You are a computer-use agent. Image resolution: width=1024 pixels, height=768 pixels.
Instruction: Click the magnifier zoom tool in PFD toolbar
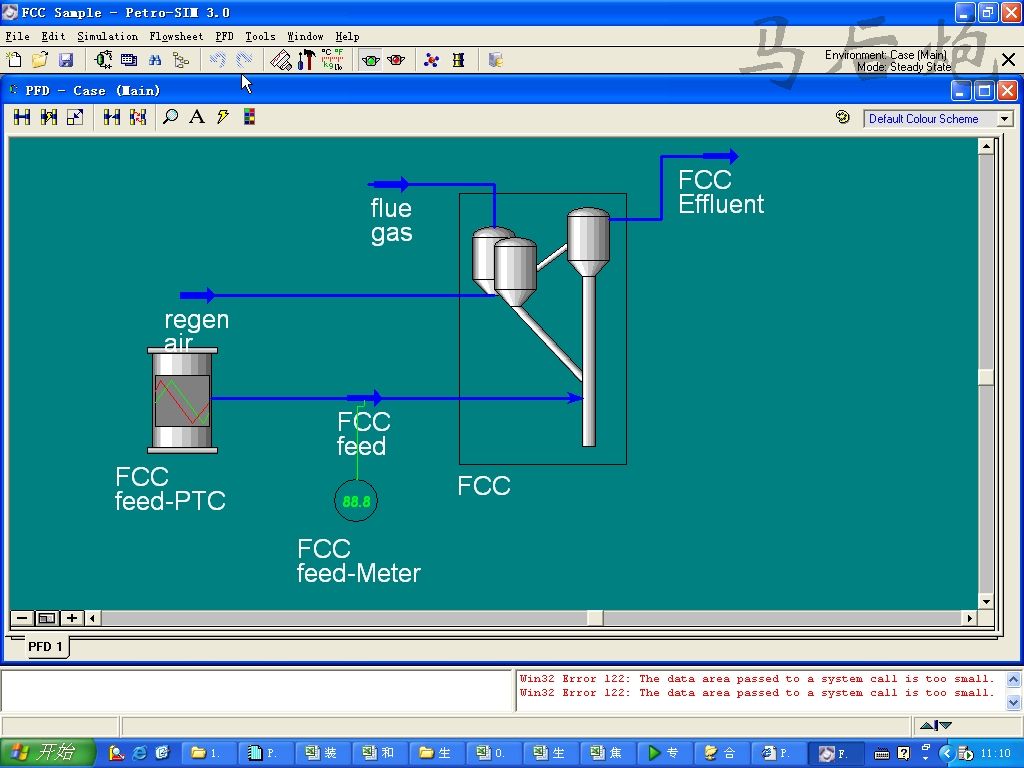[171, 117]
